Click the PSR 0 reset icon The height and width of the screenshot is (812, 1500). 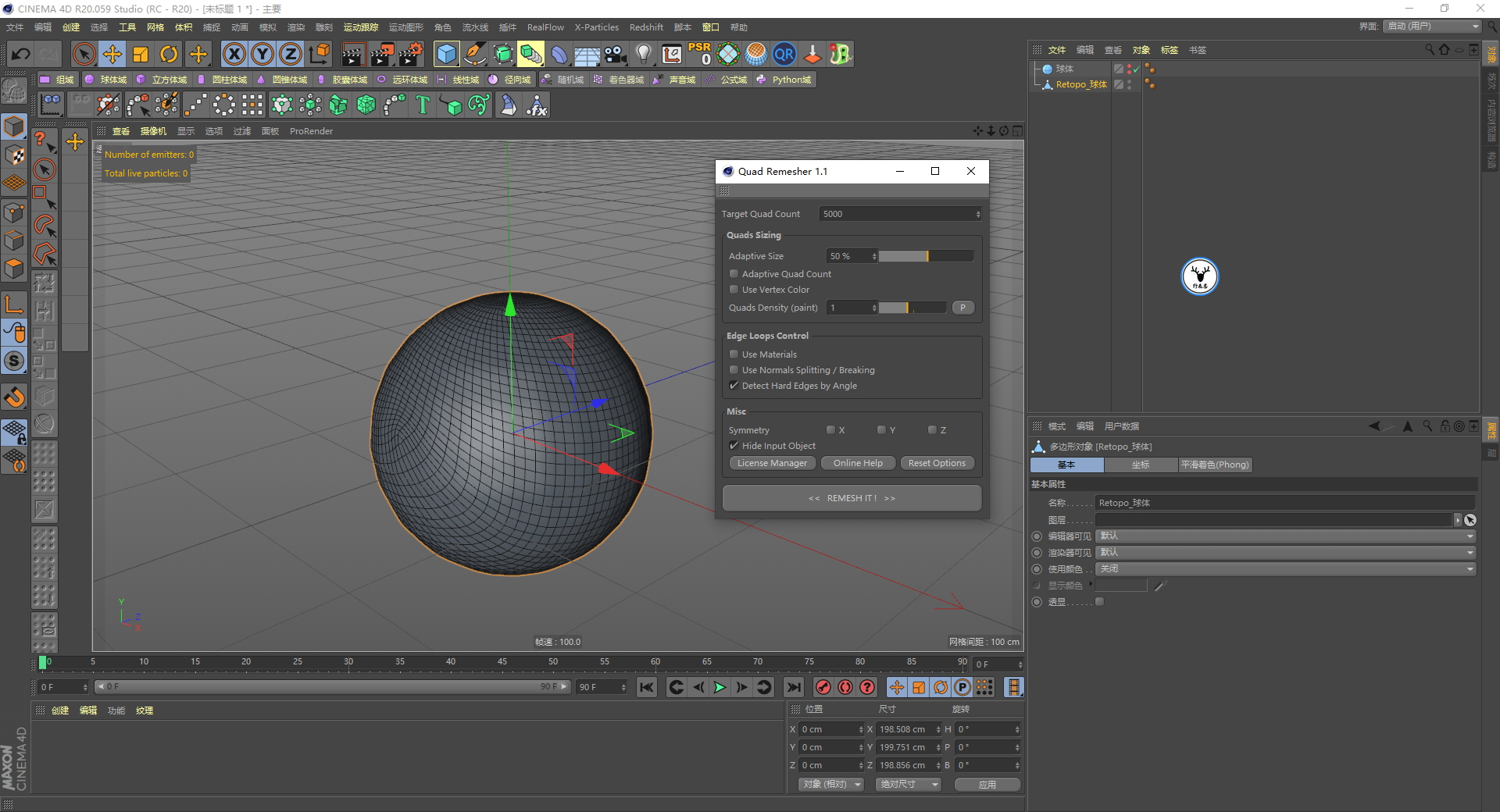pyautogui.click(x=700, y=54)
